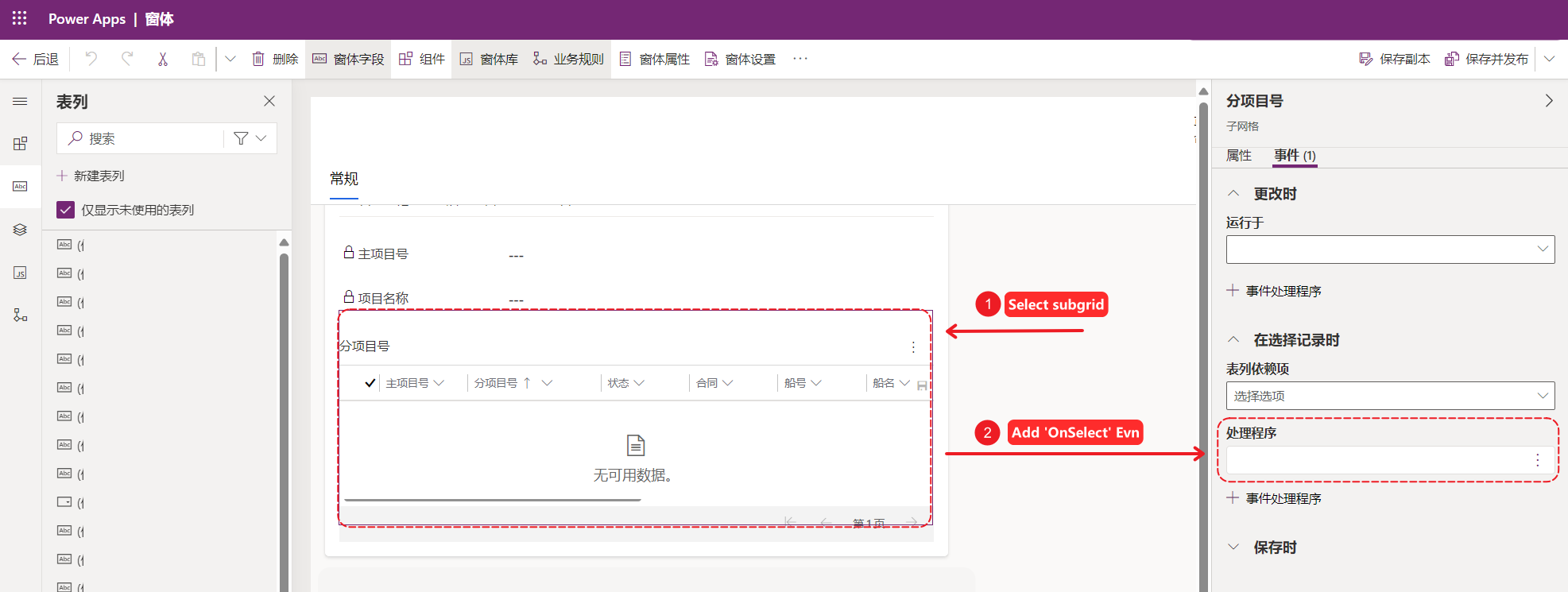
Task: Expand the save and publish options arrow
Action: [x=1549, y=59]
